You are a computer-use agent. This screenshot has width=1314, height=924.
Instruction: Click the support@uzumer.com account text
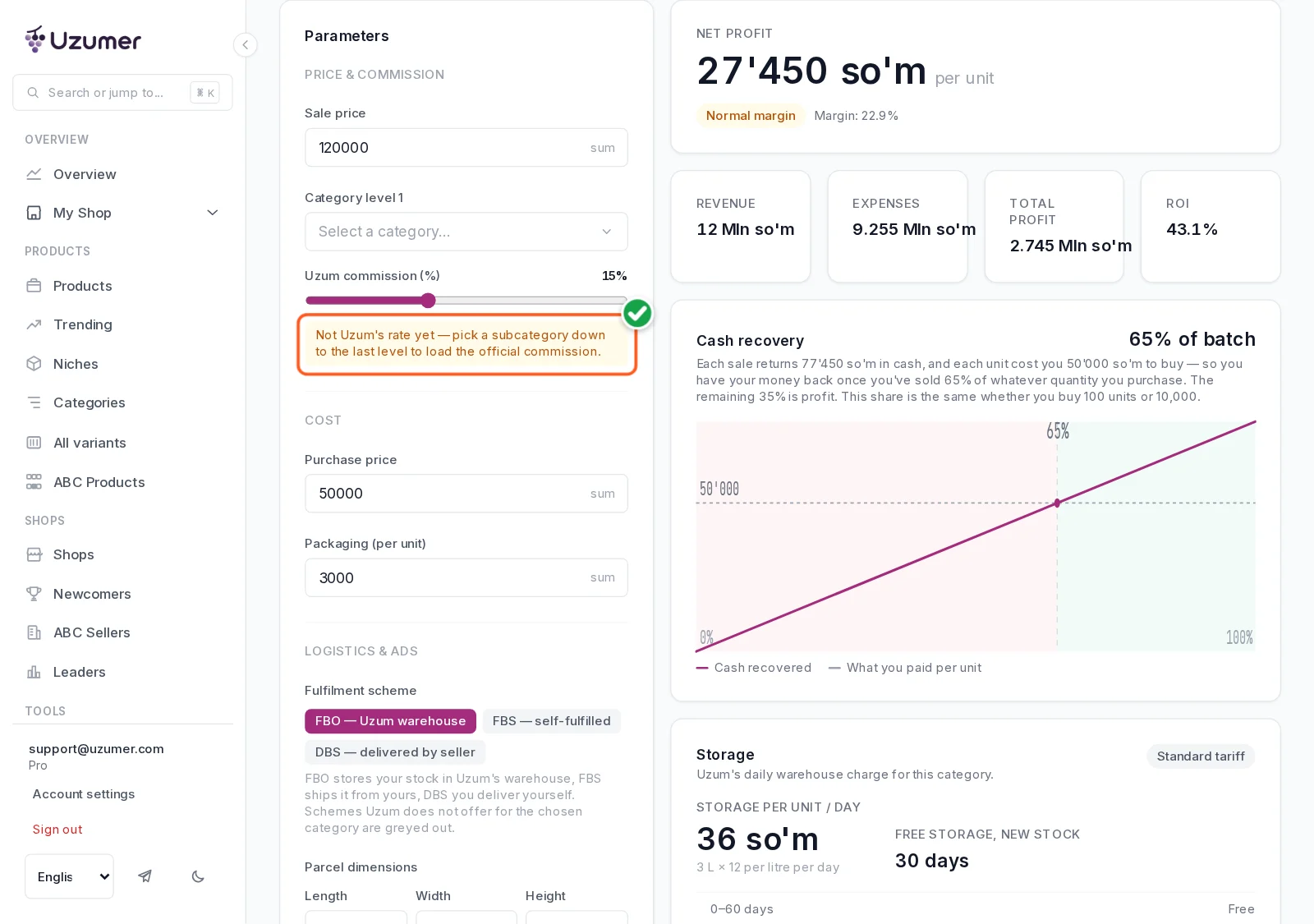coord(96,749)
